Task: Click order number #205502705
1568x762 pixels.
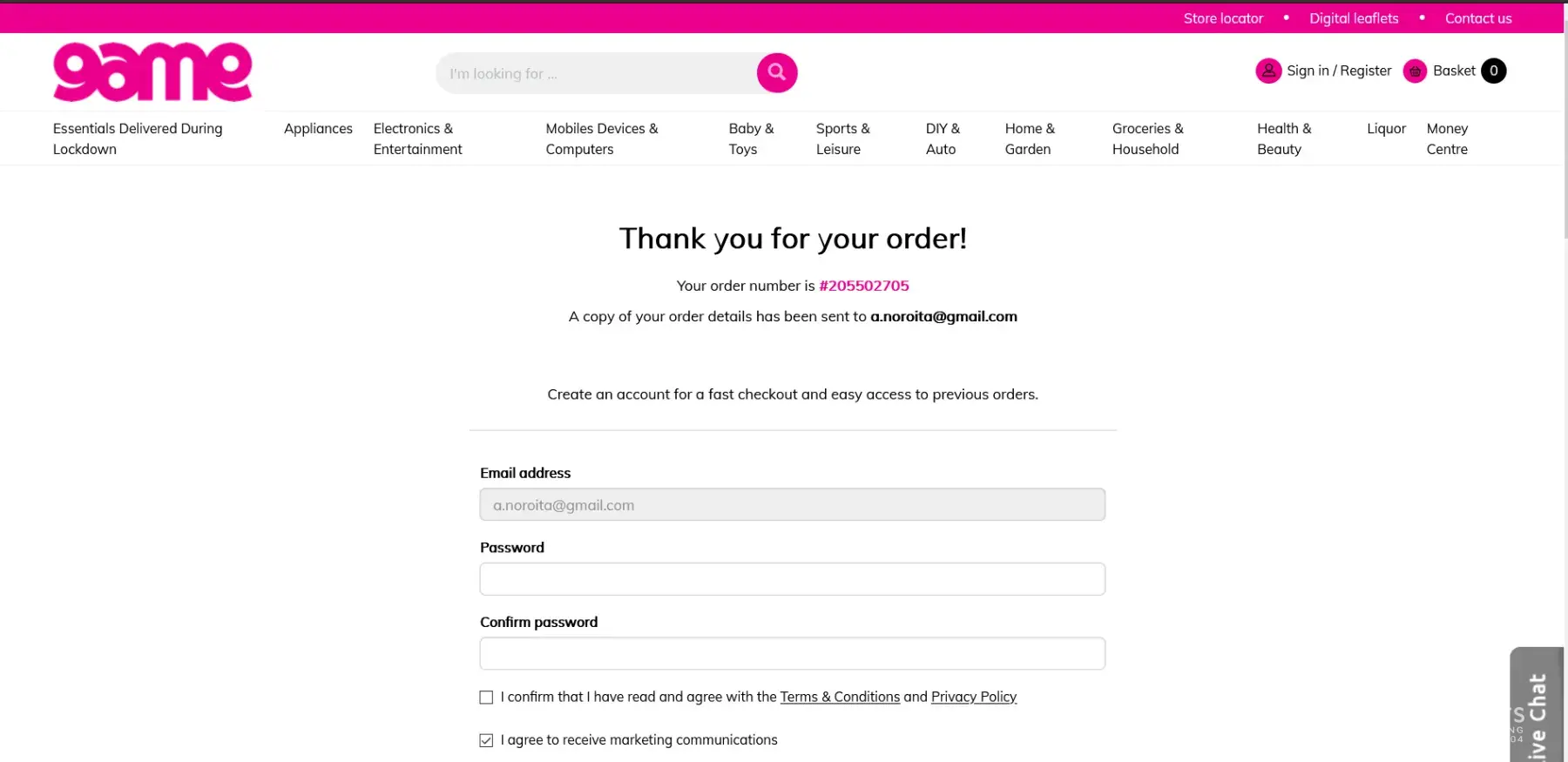Action: [x=863, y=286]
